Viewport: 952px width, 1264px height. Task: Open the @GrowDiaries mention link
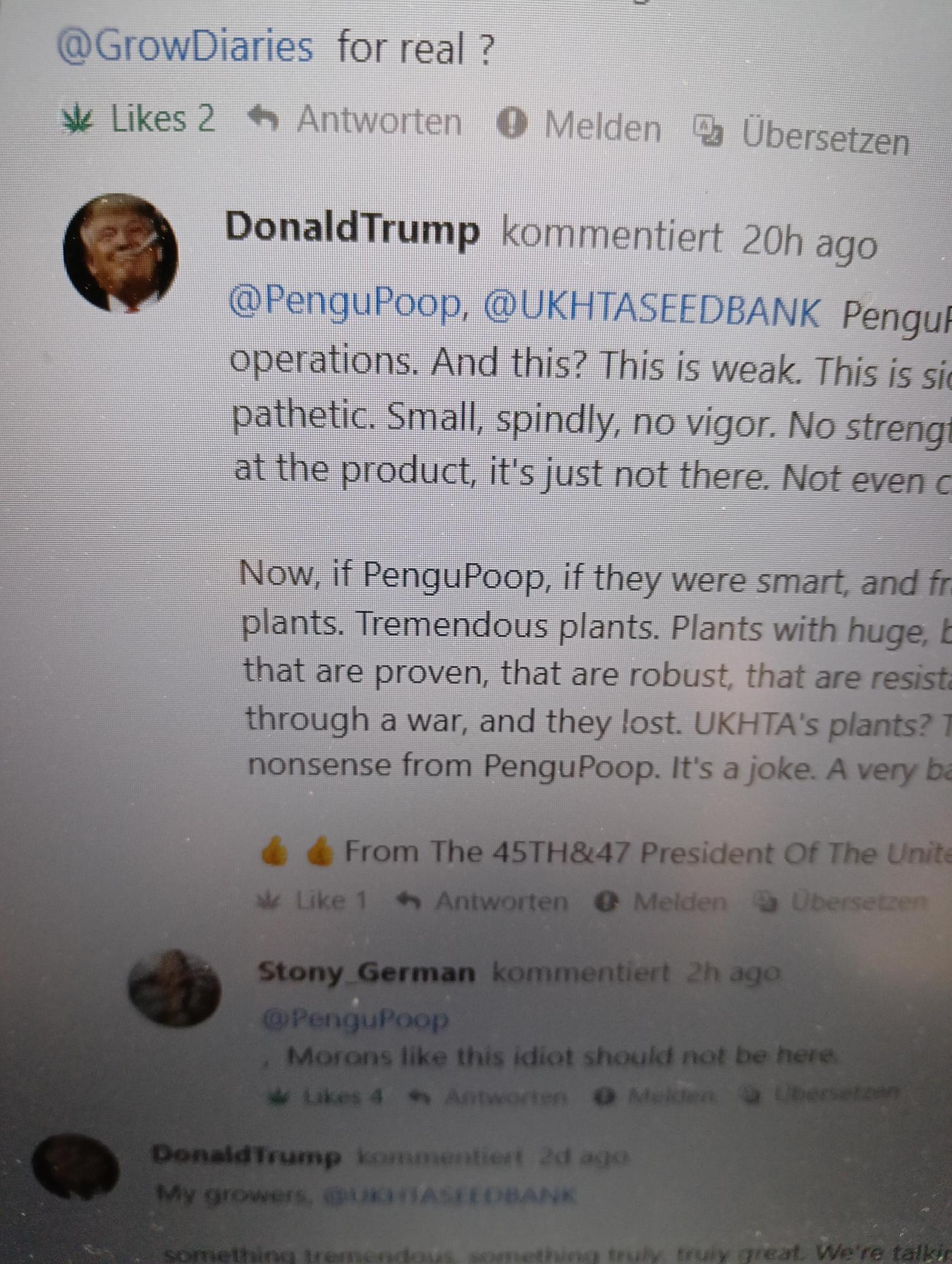[185, 47]
